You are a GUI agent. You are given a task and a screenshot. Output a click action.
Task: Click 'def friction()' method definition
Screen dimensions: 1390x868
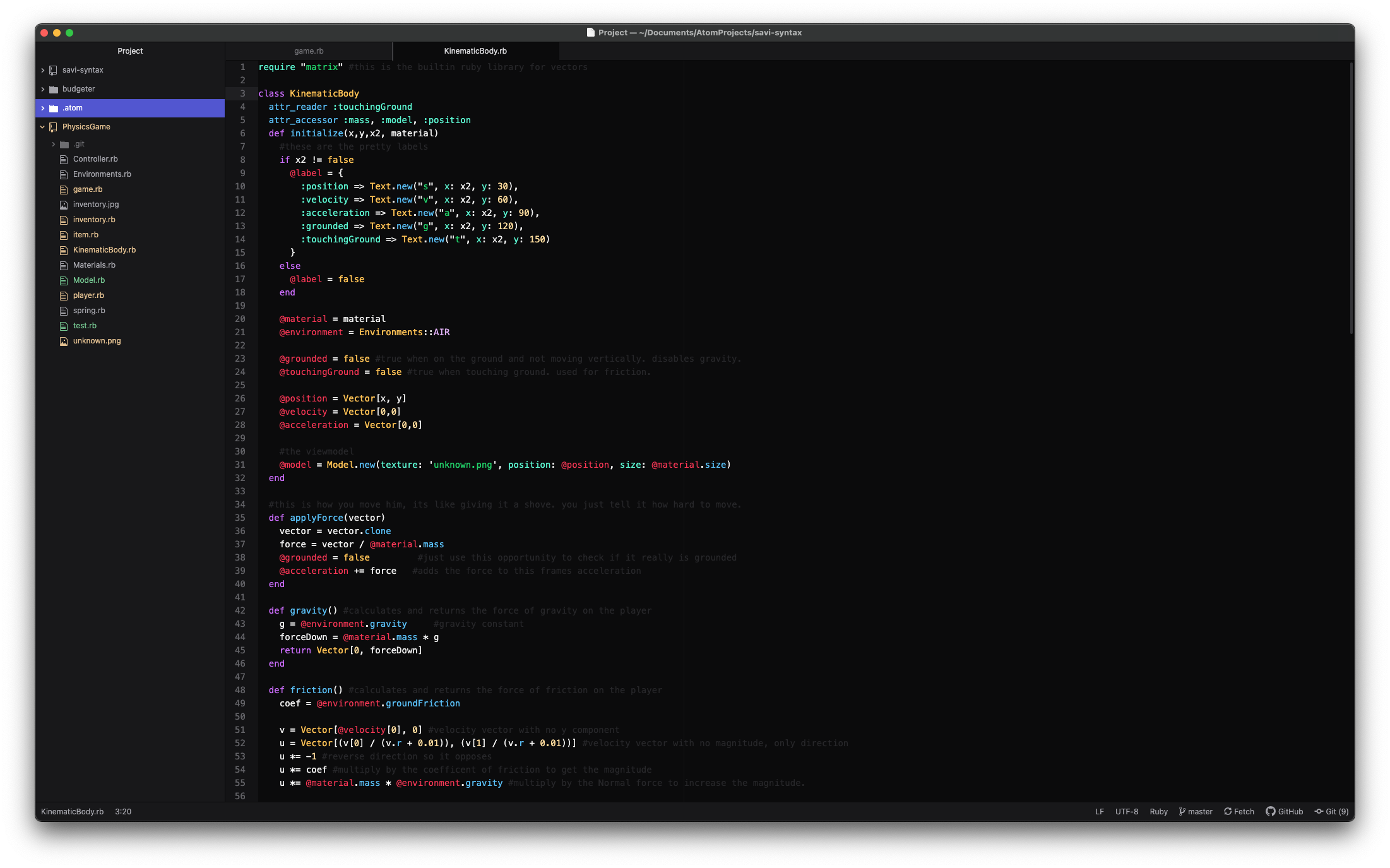tap(306, 690)
